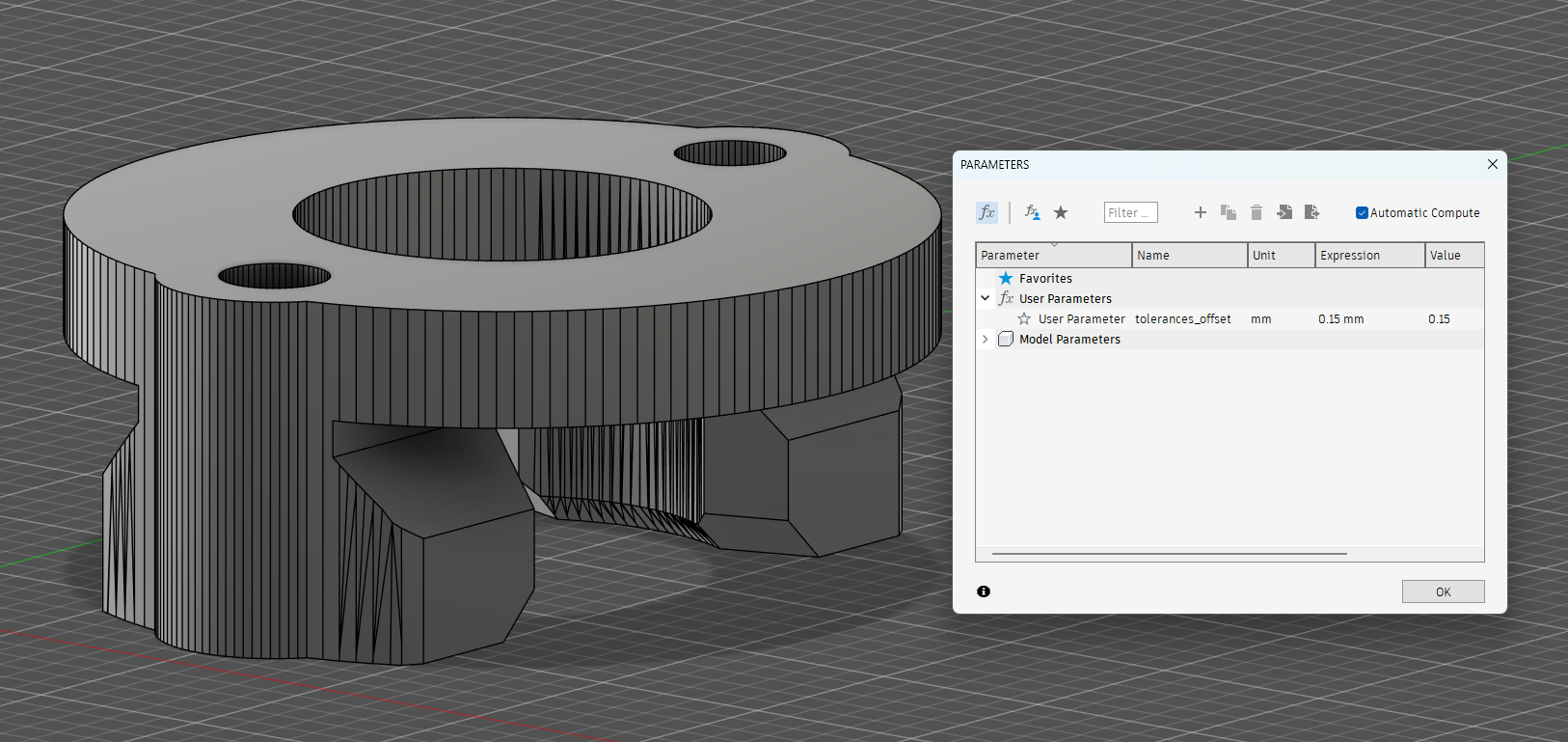Click the Expression column header
Viewport: 1568px width, 742px height.
1370,255
